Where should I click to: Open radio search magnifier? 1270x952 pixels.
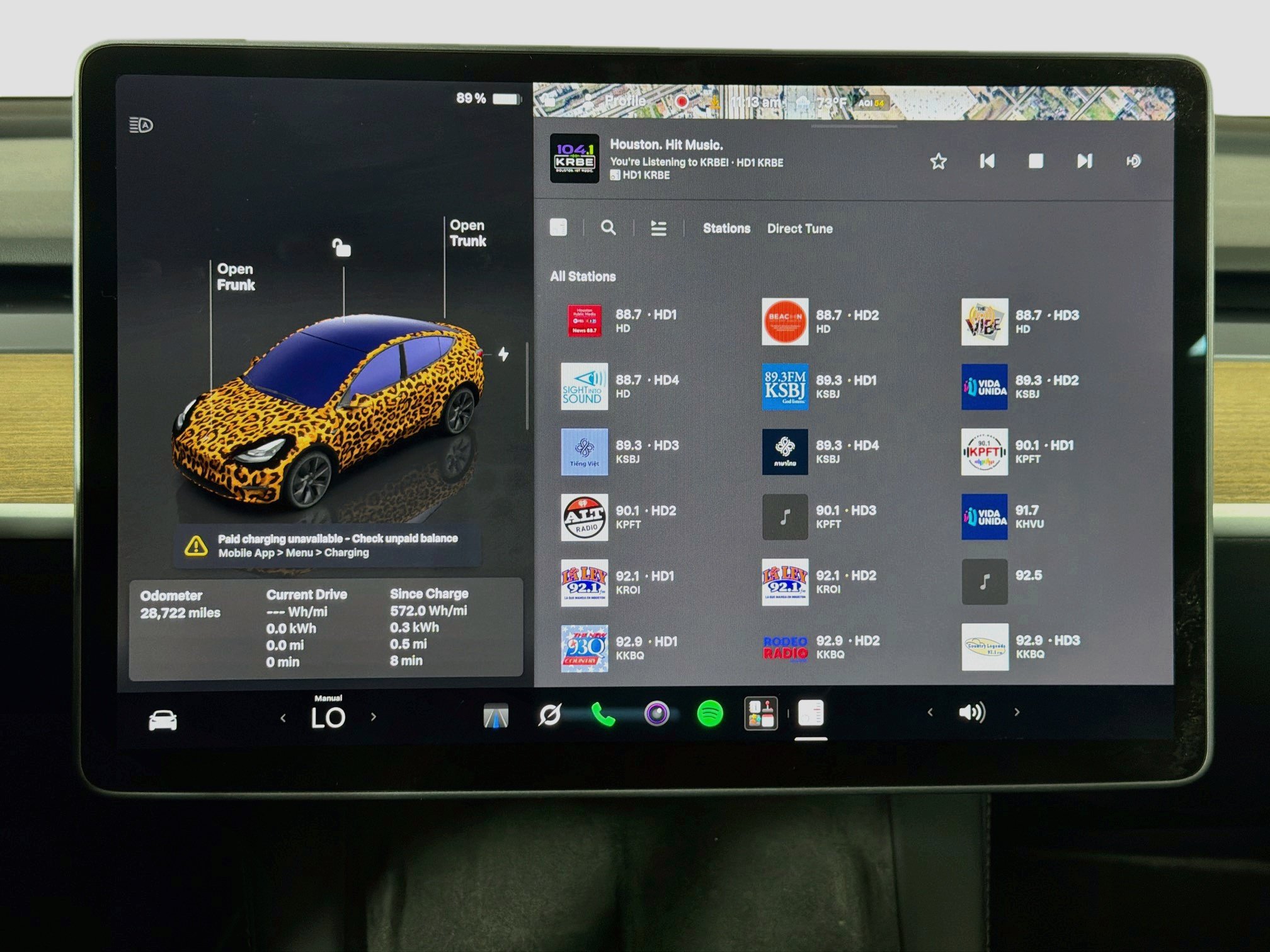pyautogui.click(x=608, y=227)
